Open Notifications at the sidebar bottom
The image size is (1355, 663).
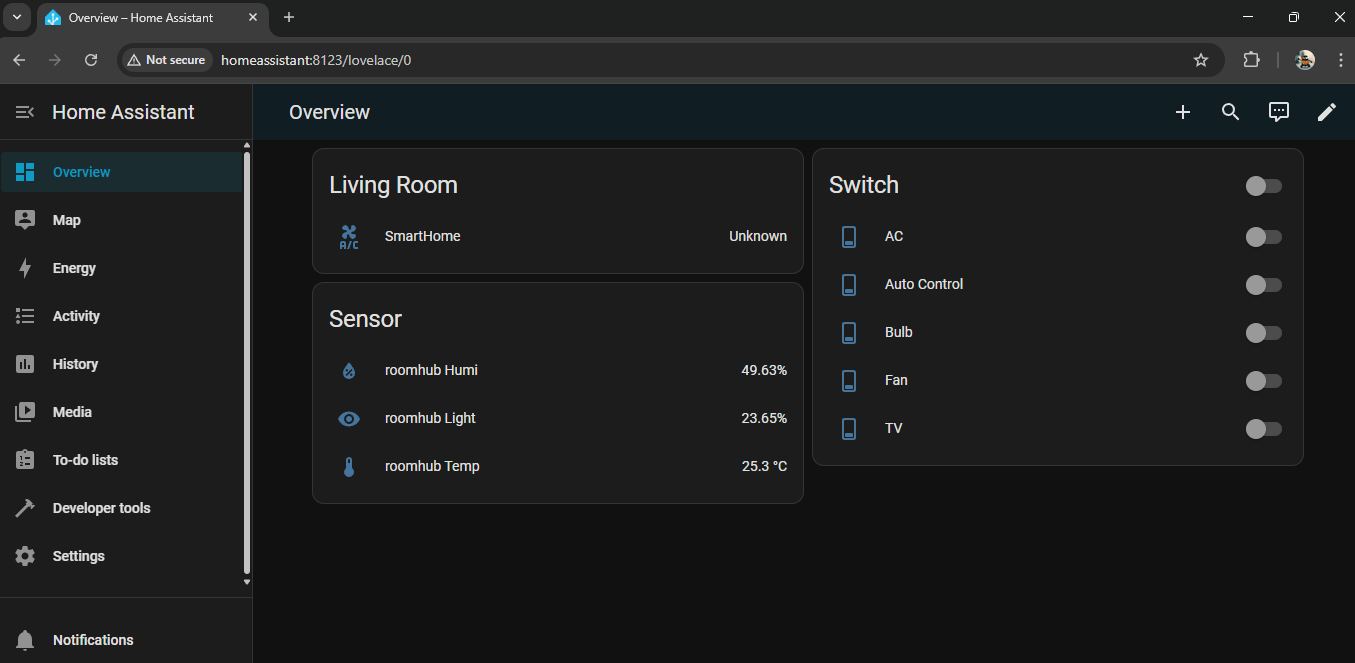tap(93, 640)
